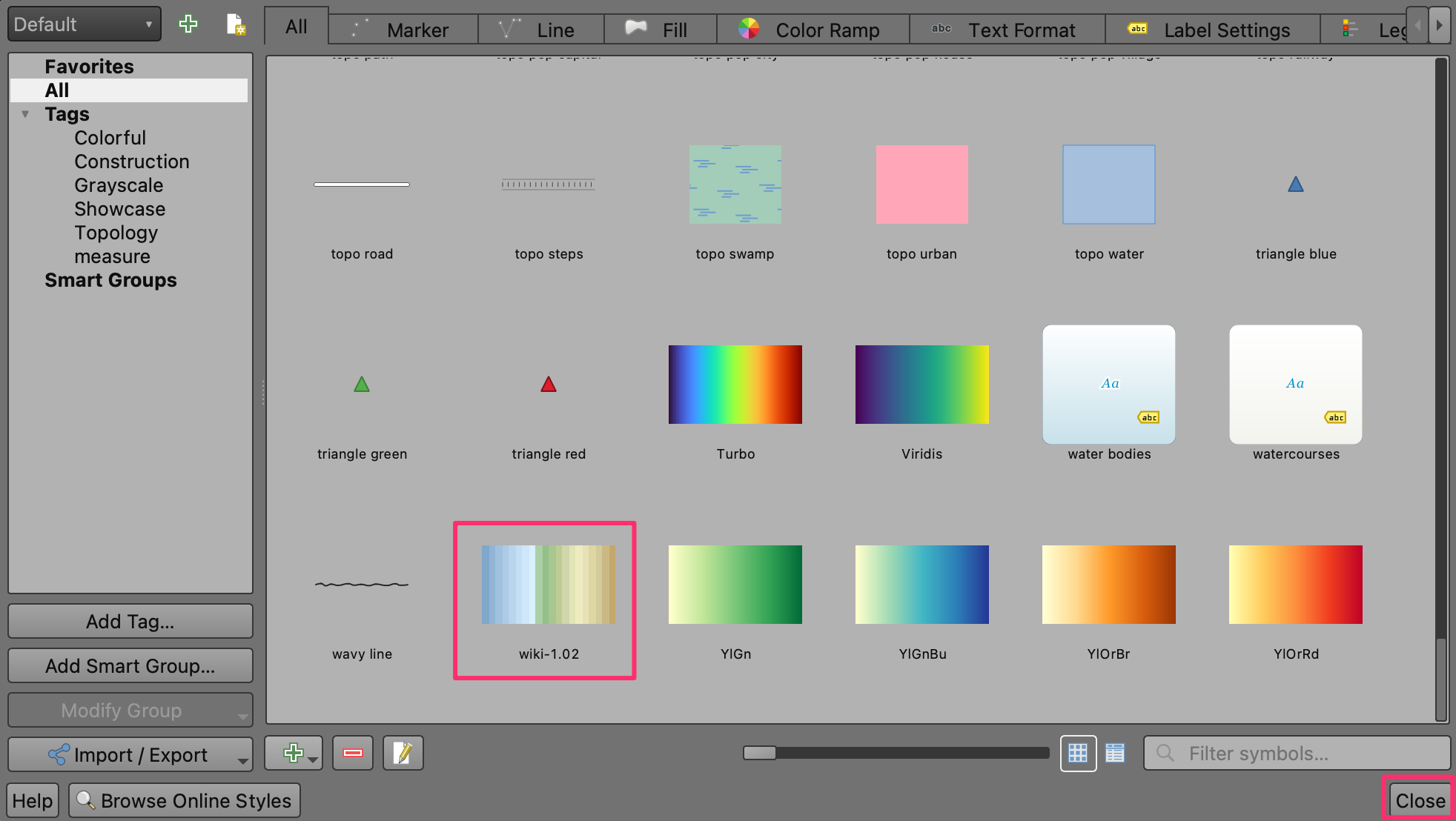Select the Grayscale tag in sidebar
This screenshot has height=821, width=1456.
click(119, 185)
